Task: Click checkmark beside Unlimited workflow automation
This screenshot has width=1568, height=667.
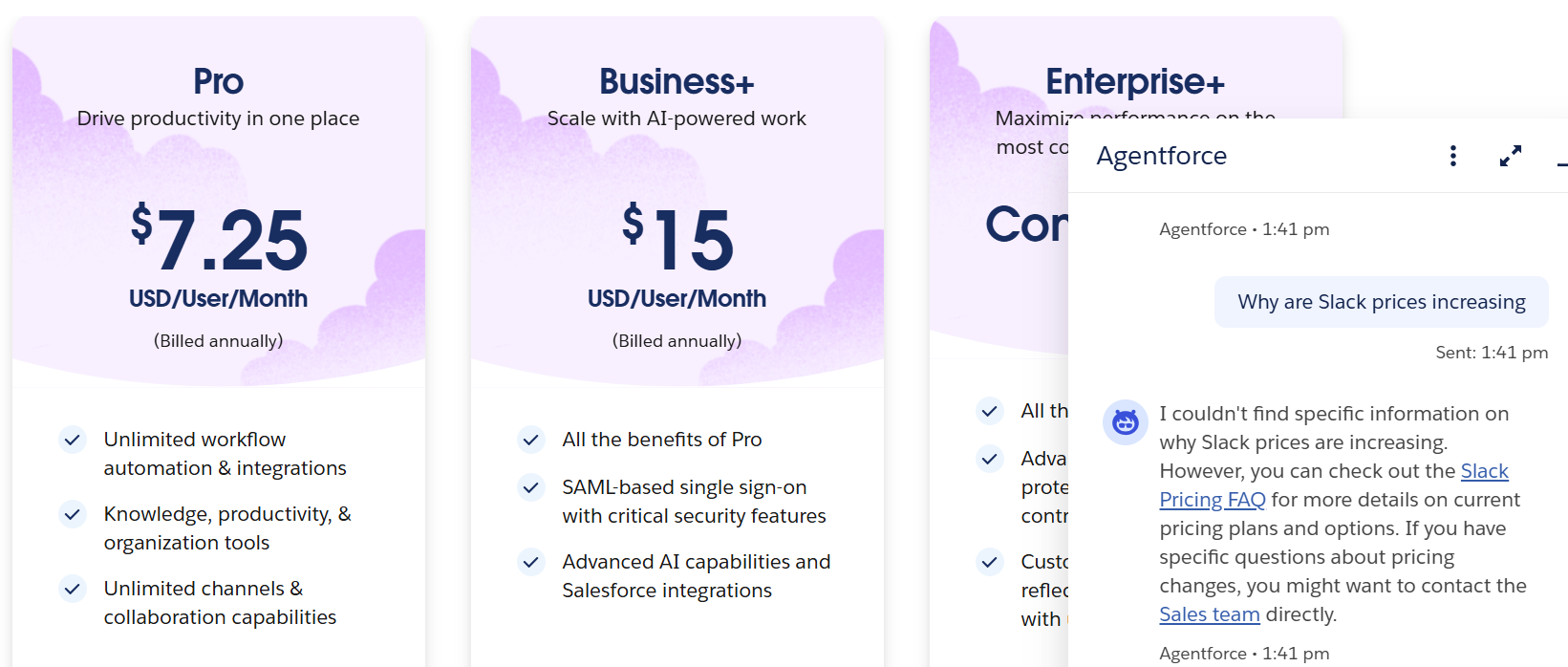Action: [73, 440]
